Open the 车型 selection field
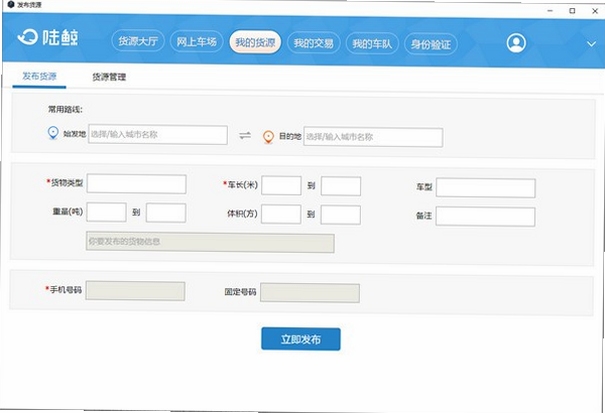Viewport: 605px width, 413px height. 486,188
